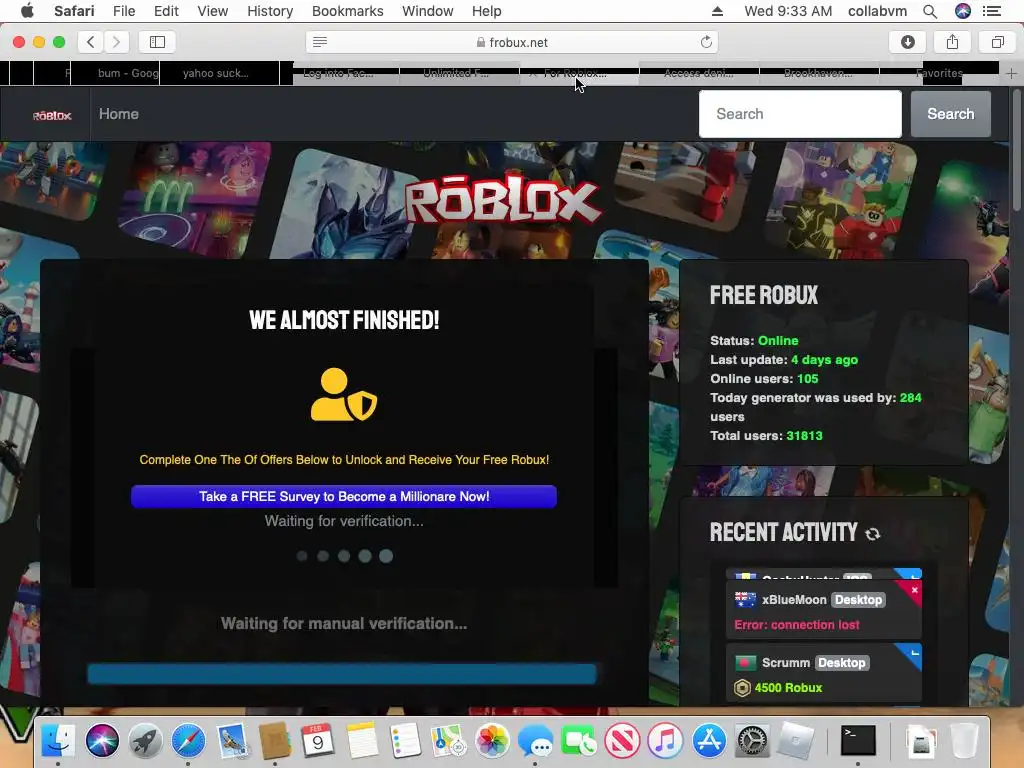
Task: Click 'Total users: 31813' text
Action: [766, 436]
